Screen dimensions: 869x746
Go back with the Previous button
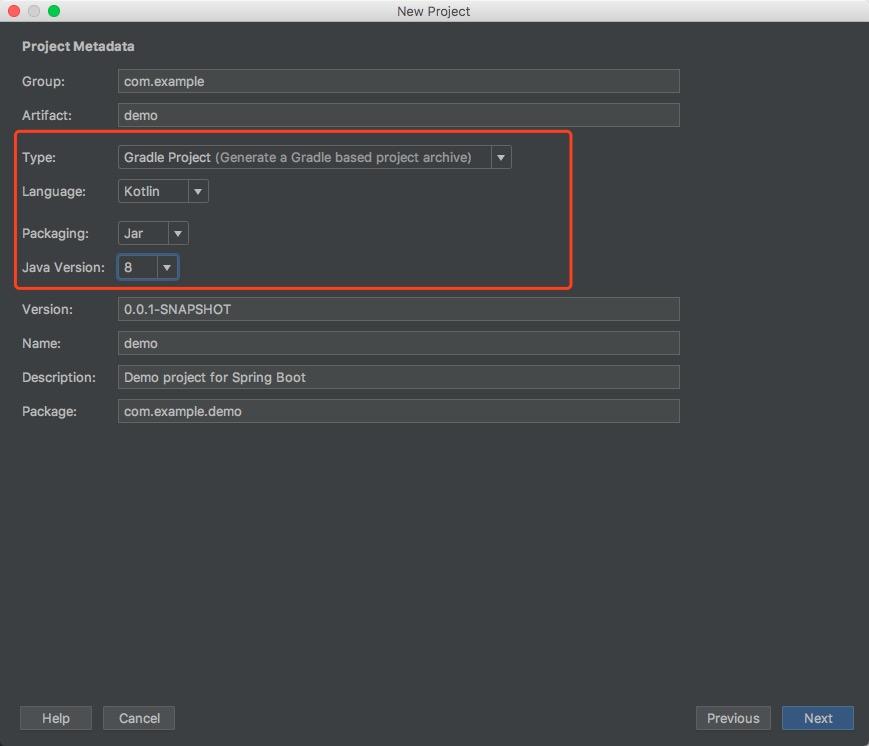(x=733, y=718)
